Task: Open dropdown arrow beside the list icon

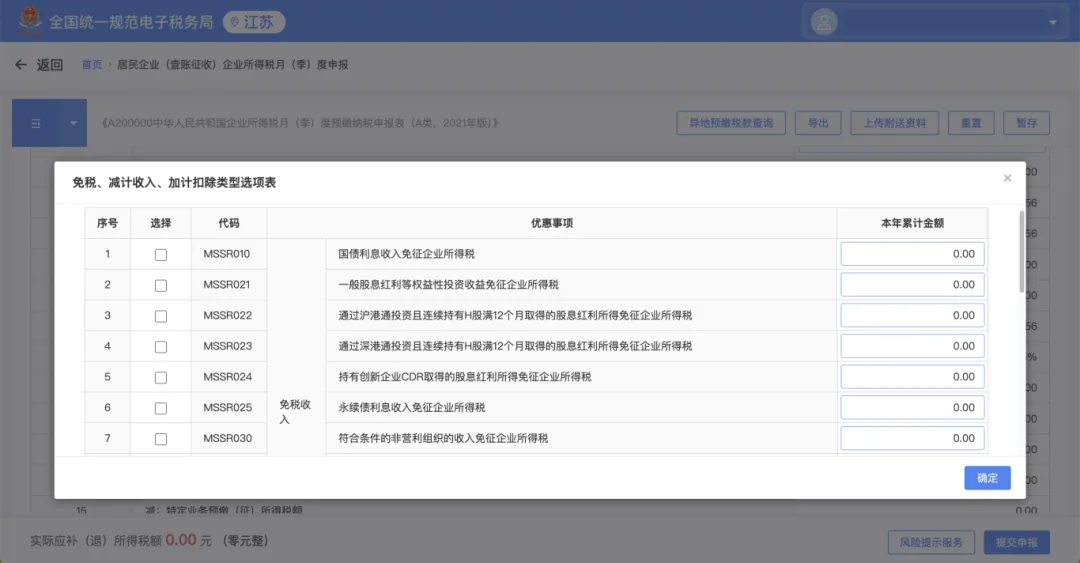Action: tap(73, 123)
